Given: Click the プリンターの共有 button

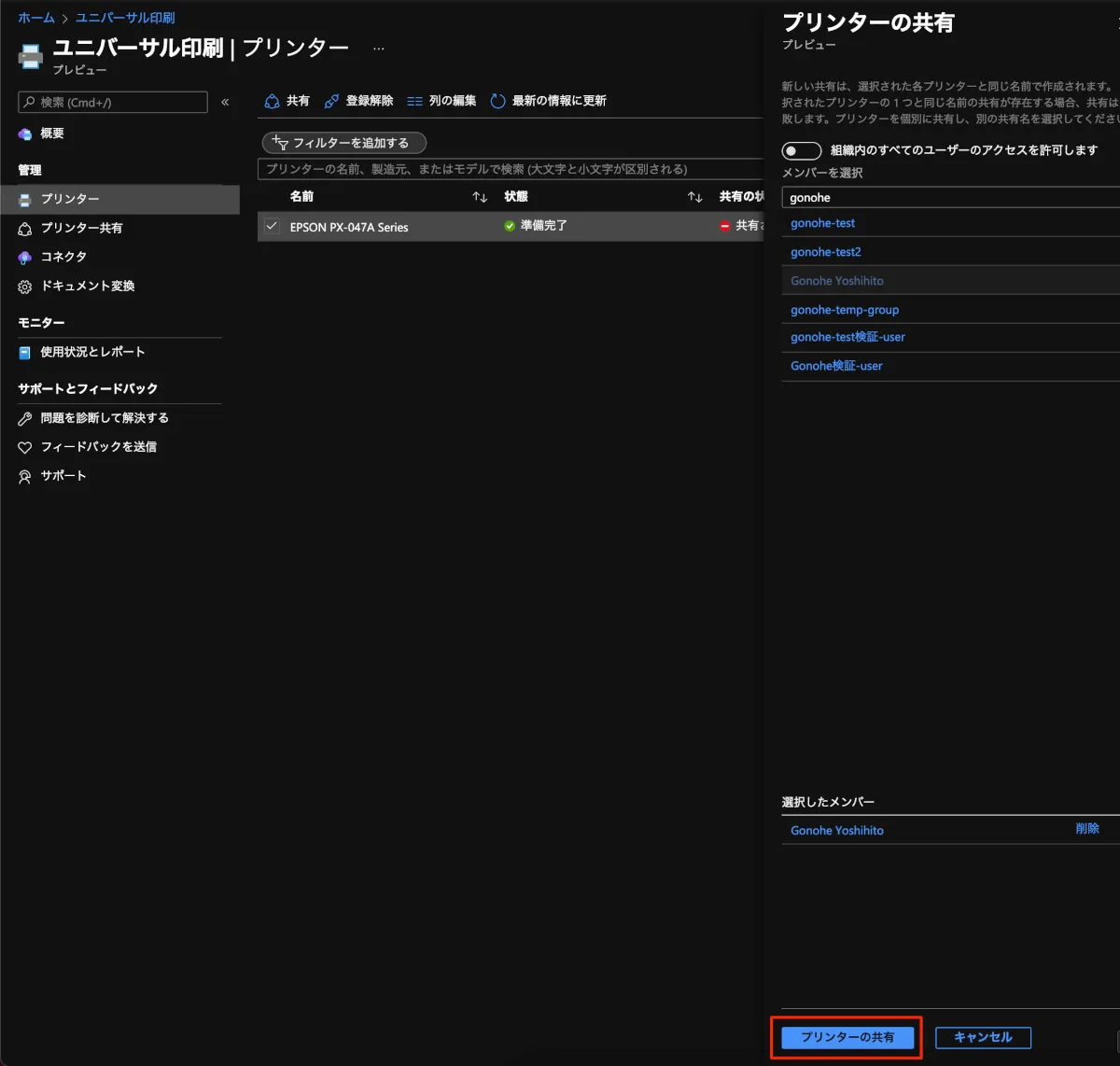Looking at the screenshot, I should pos(847,1037).
